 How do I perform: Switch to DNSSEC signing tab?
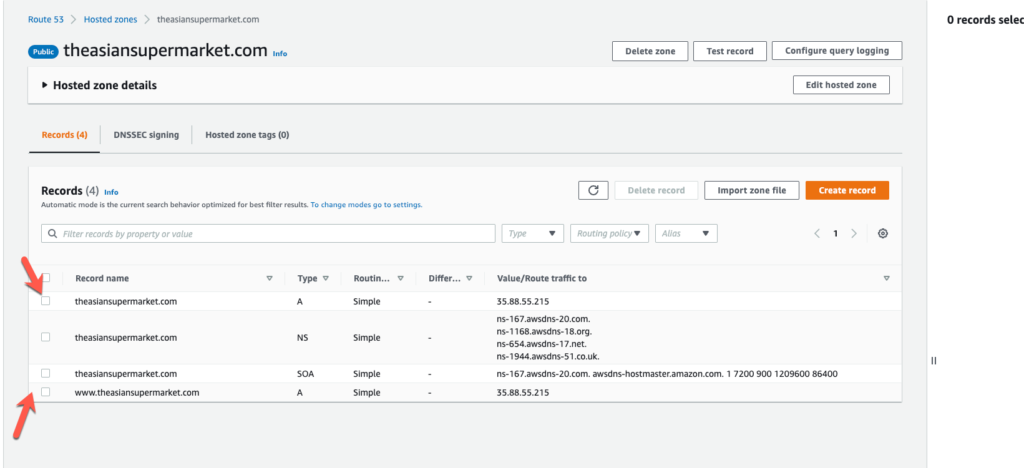click(146, 135)
